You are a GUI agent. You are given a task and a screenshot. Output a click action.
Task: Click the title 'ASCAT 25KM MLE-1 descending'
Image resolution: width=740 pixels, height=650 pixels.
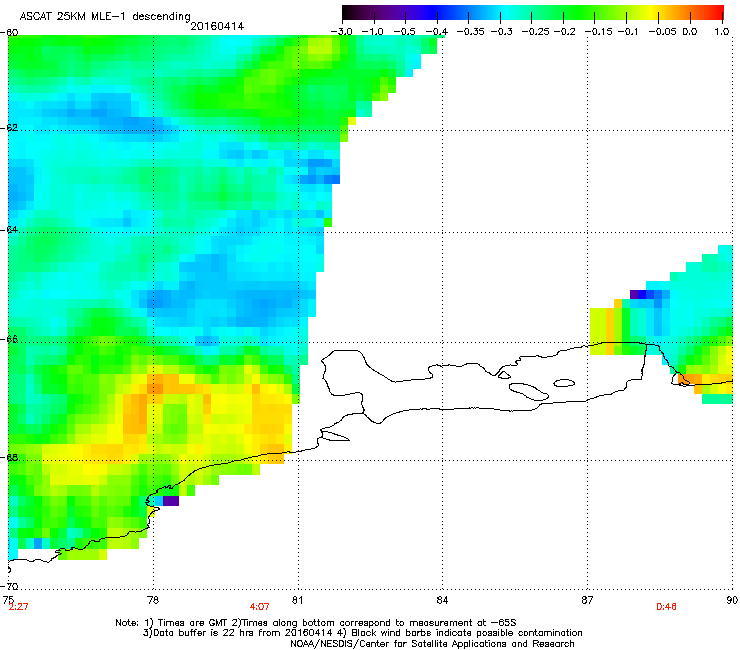(x=105, y=17)
